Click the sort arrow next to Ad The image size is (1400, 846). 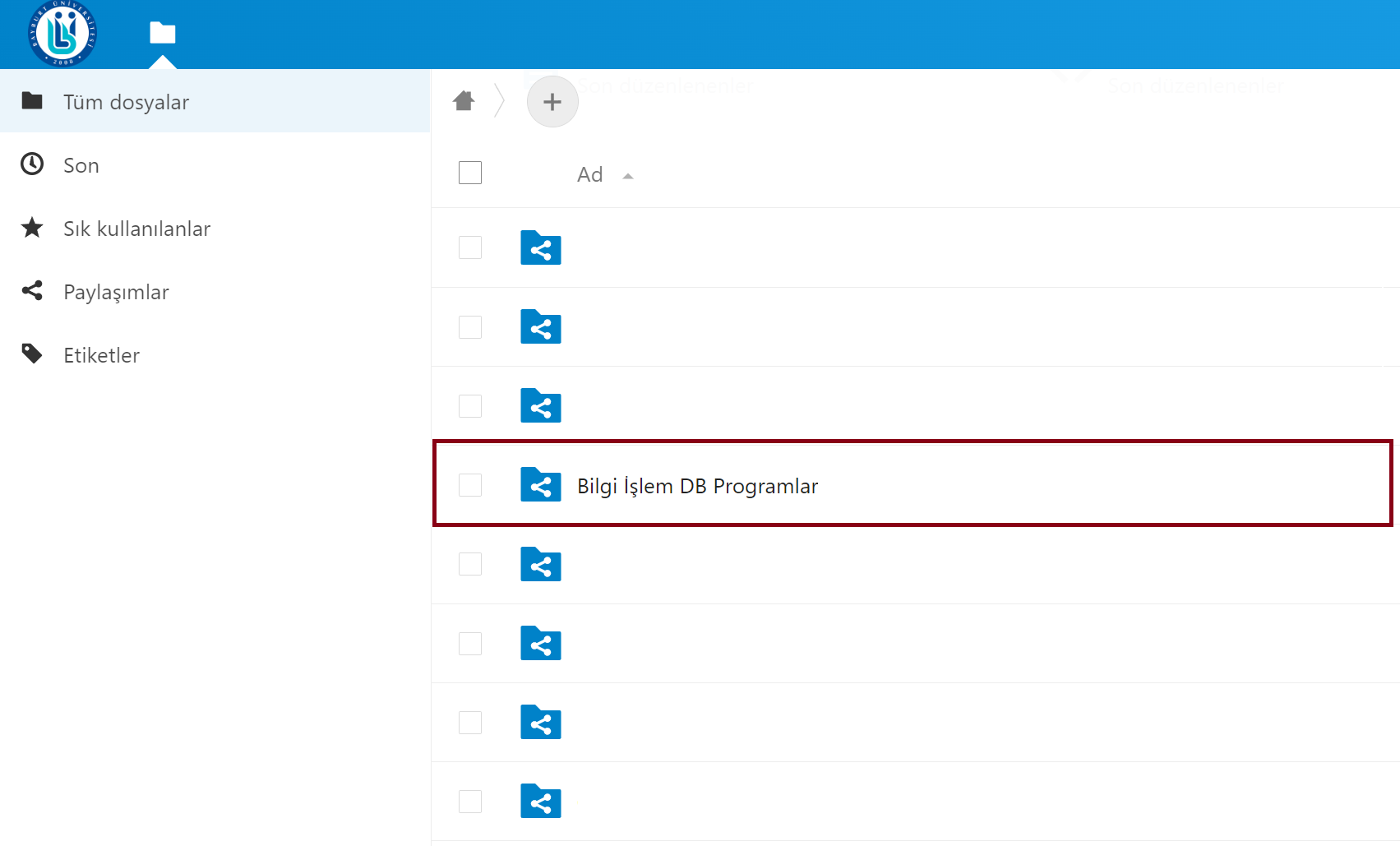[x=628, y=176]
